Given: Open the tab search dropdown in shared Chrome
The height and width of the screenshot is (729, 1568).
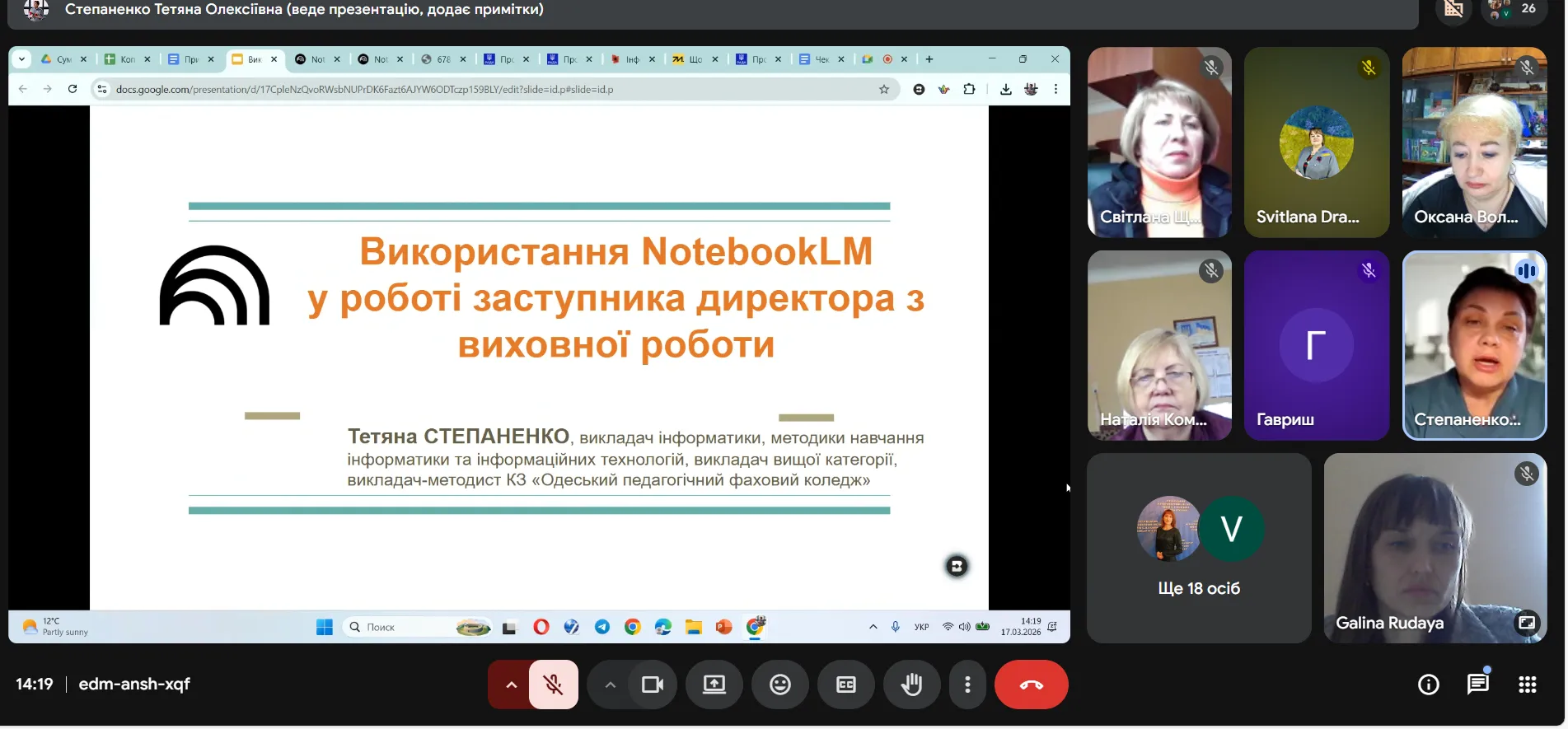Looking at the screenshot, I should click(22, 59).
